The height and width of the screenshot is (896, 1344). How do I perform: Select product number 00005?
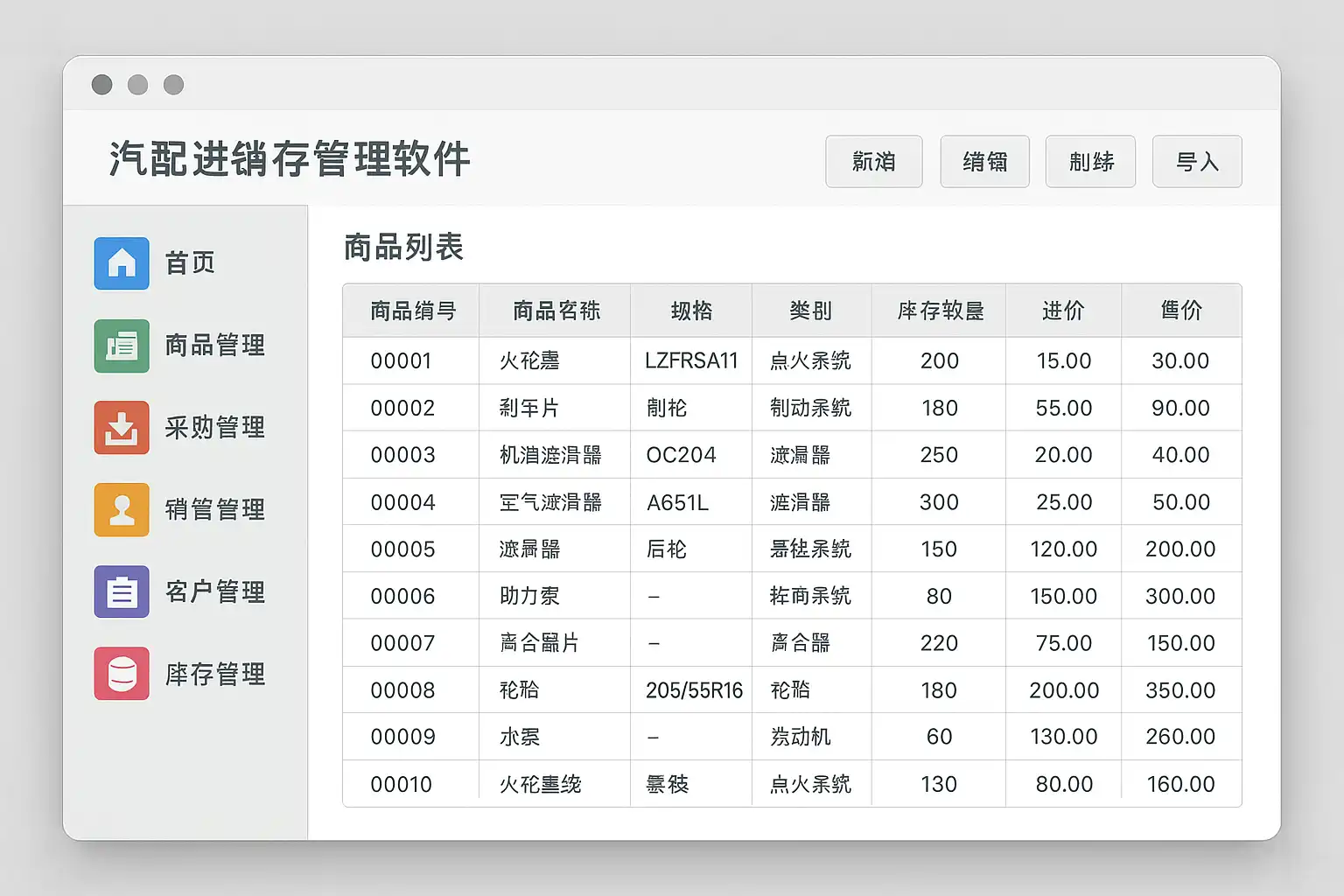point(402,549)
